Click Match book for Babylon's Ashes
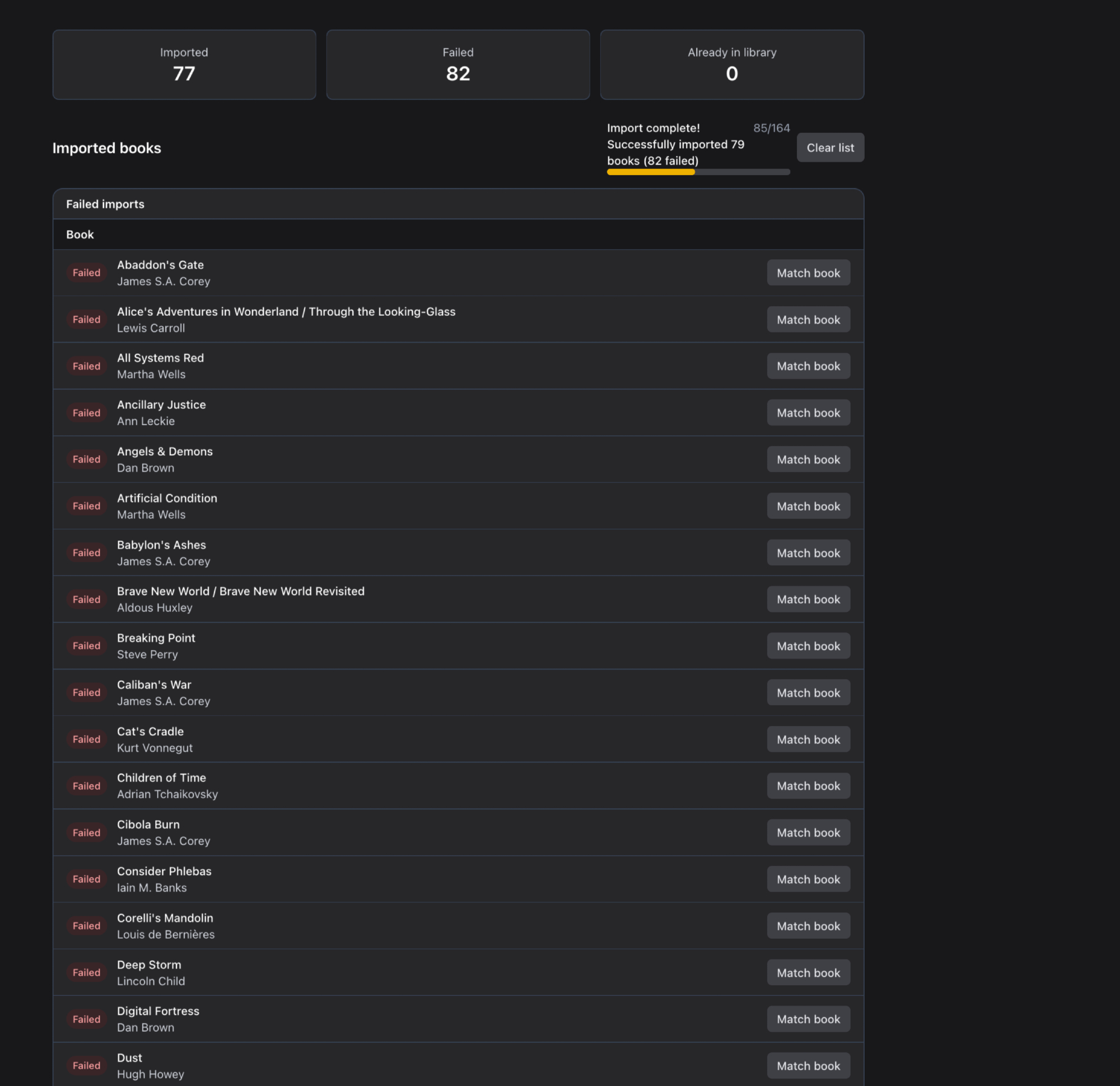Screen dimensions: 1120x1086 tap(808, 553)
